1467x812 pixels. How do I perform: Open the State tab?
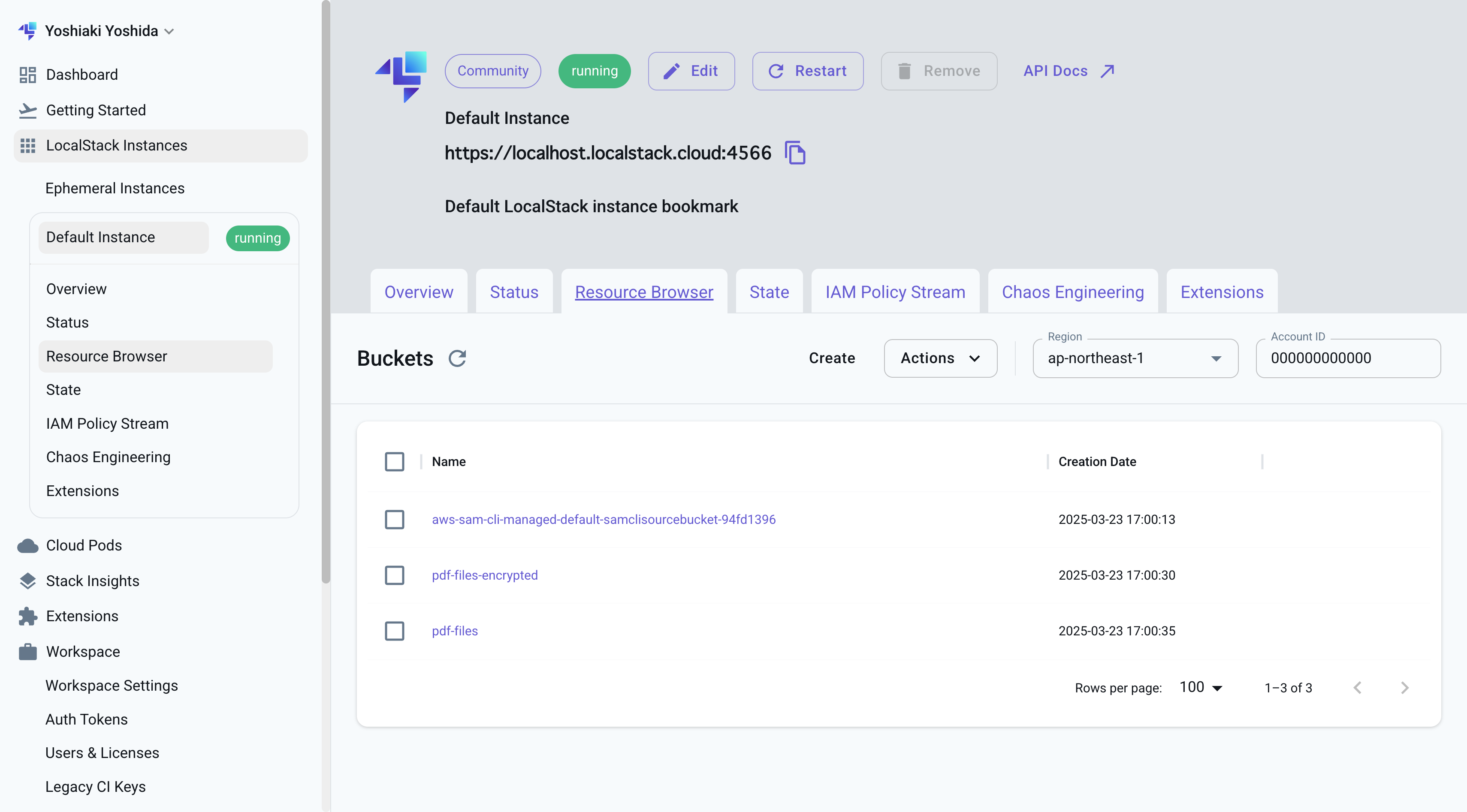pyautogui.click(x=769, y=292)
